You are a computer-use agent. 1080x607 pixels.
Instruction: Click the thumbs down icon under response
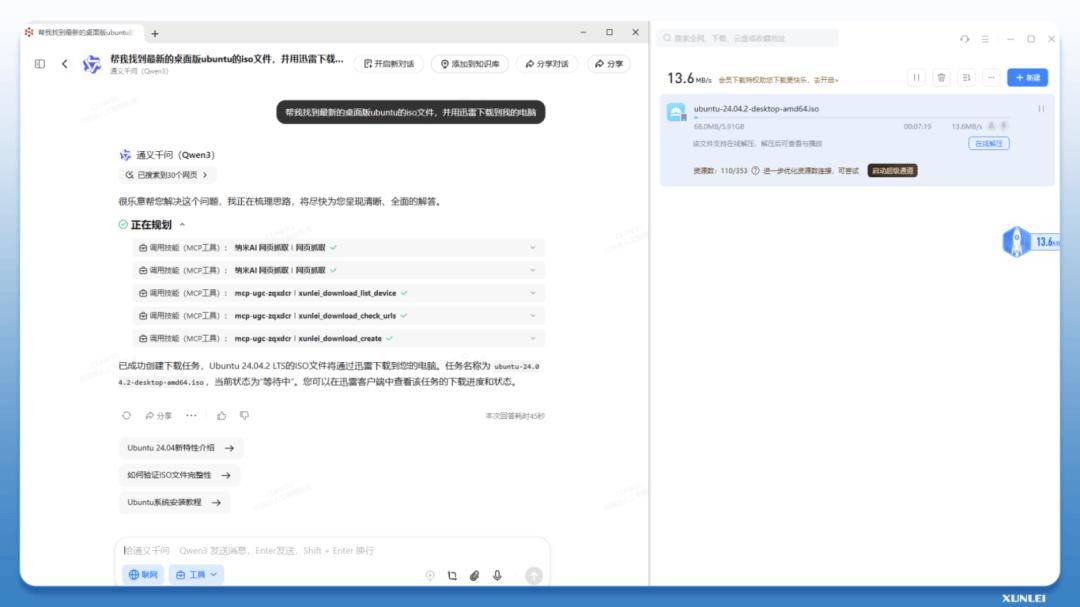(244, 415)
